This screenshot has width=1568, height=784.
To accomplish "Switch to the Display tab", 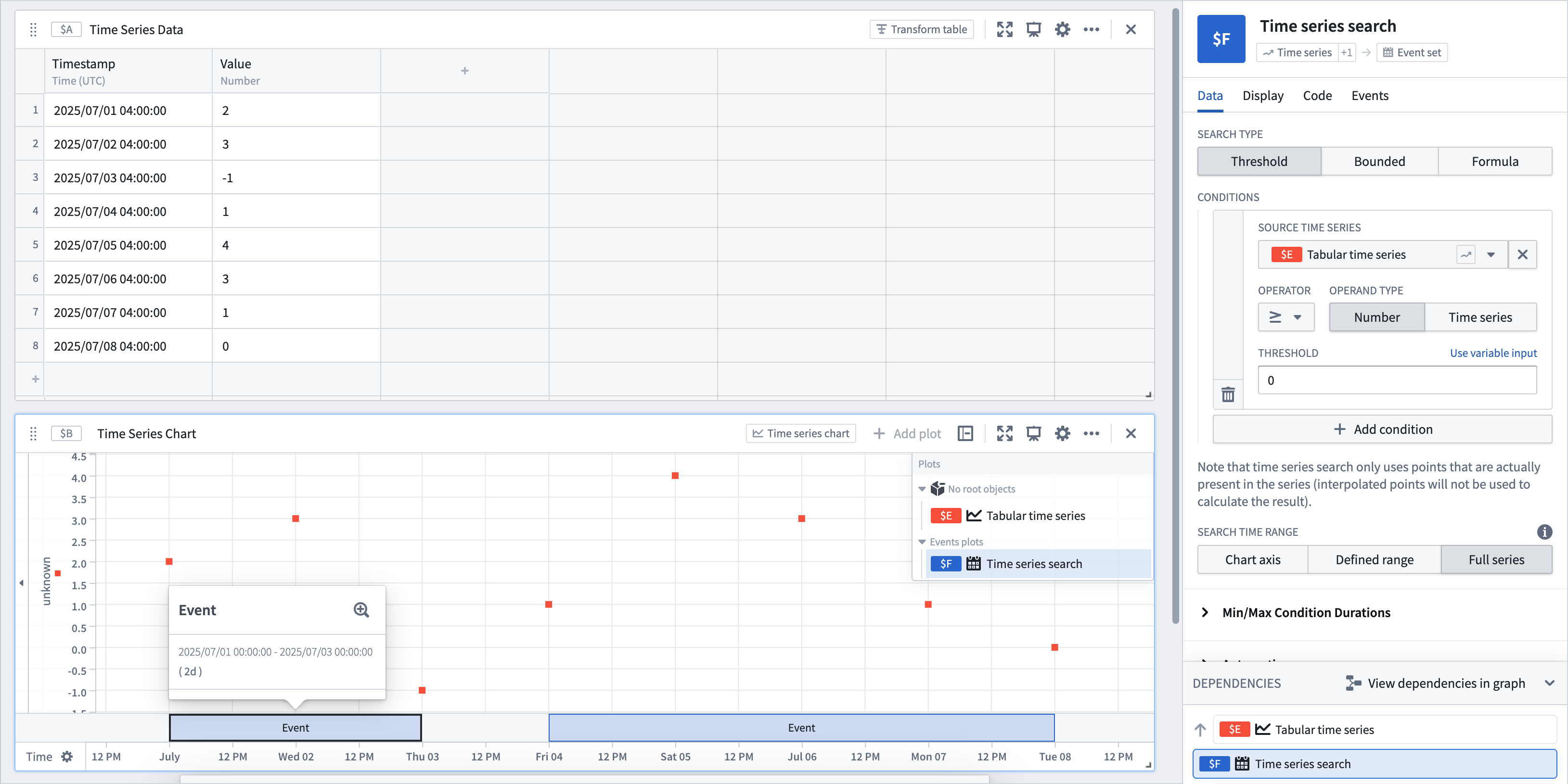I will (1263, 96).
